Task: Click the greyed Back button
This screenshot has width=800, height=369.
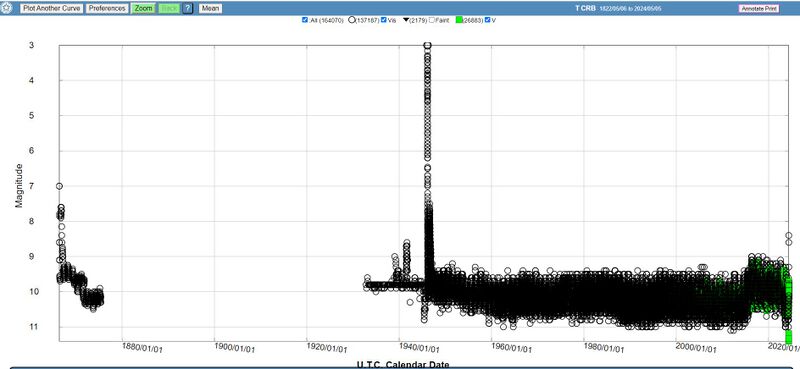Action: 169,9
